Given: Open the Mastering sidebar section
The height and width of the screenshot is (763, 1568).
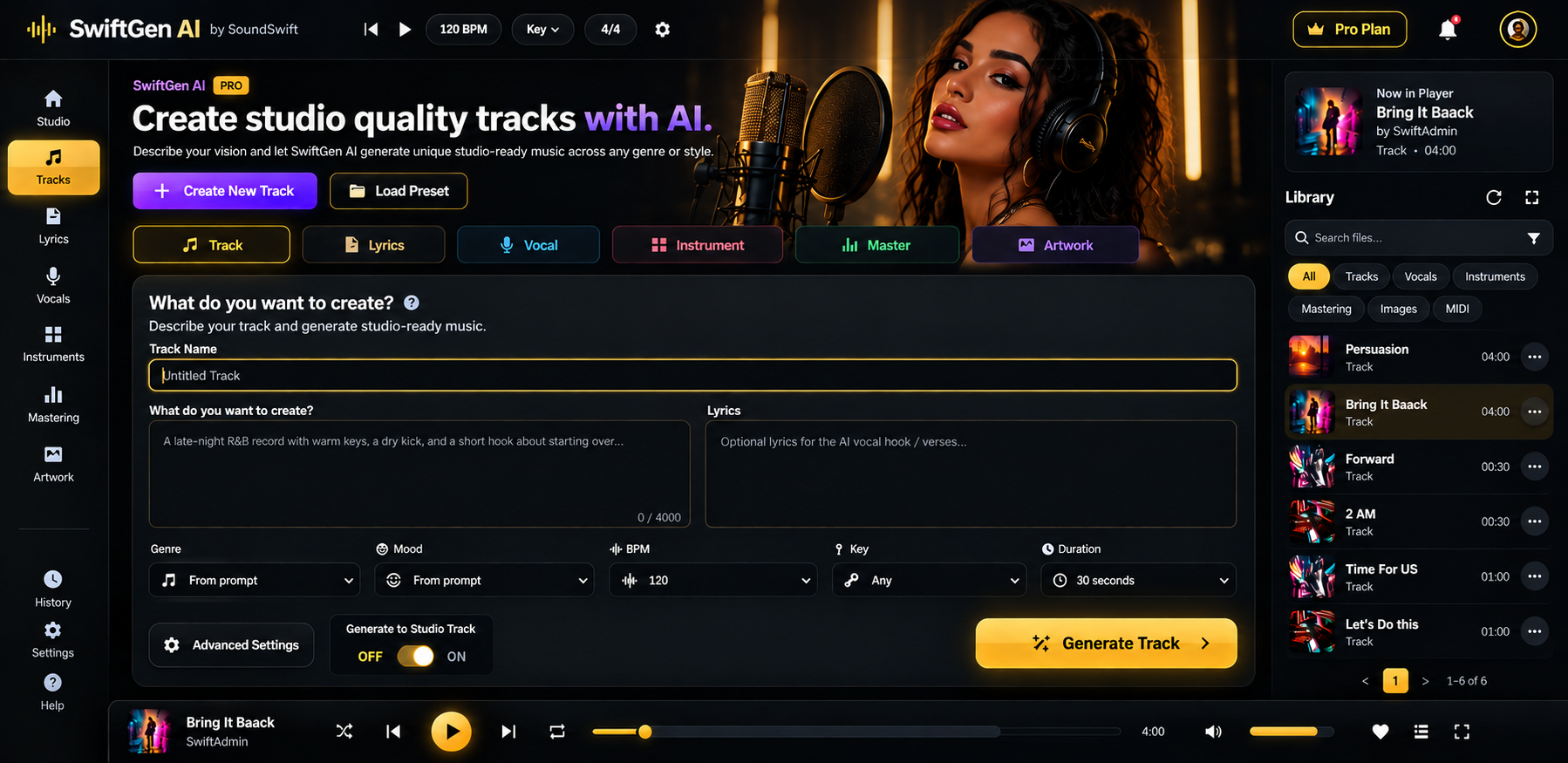Looking at the screenshot, I should tap(53, 405).
